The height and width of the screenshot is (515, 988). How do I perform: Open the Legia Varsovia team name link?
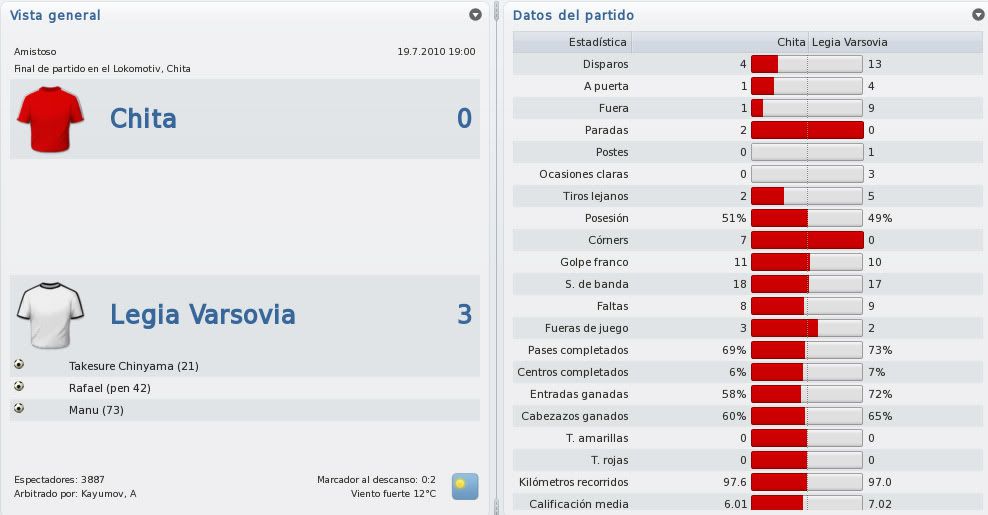pos(203,314)
